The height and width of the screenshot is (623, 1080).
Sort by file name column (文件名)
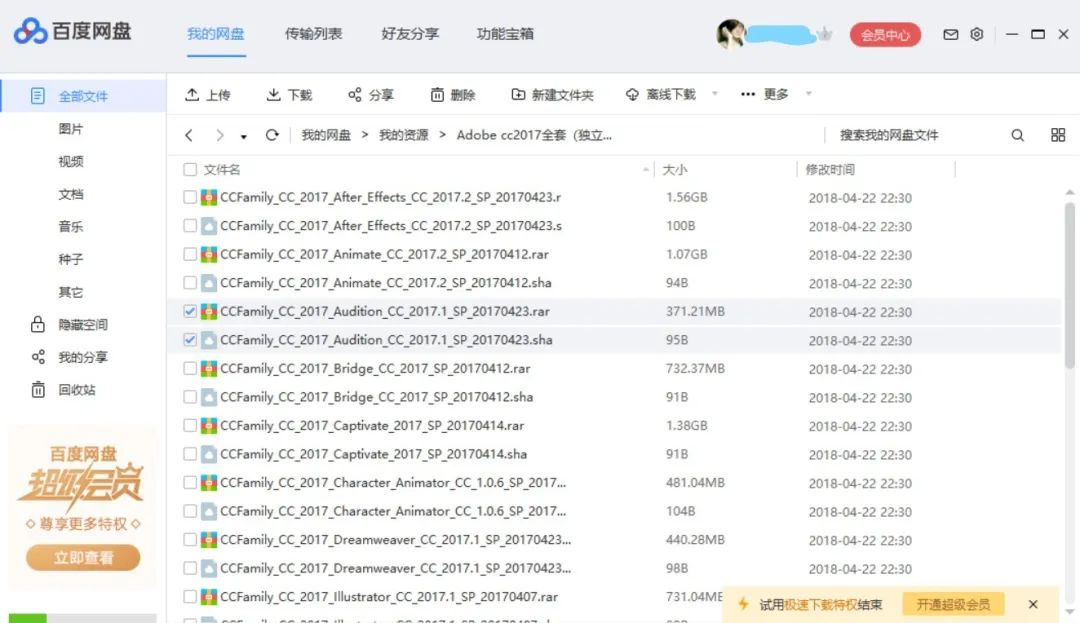[222, 169]
